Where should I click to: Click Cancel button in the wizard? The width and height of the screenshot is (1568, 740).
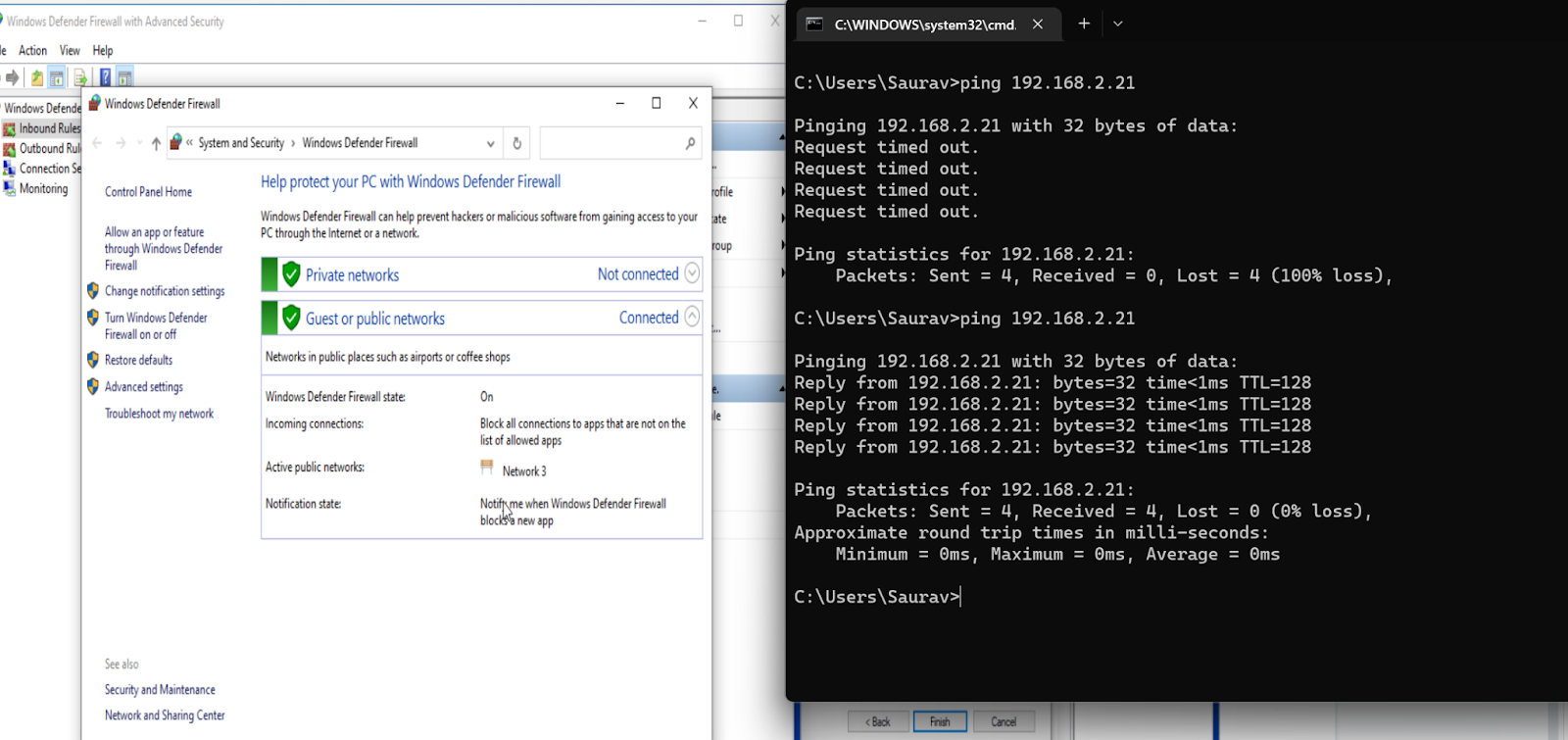click(1004, 722)
